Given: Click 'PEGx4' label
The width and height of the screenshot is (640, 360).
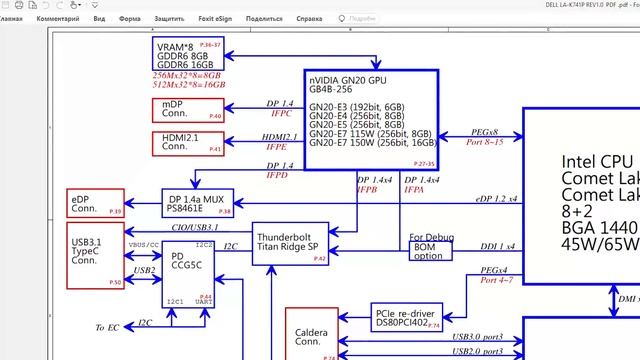Looking at the screenshot, I should (x=494, y=270).
